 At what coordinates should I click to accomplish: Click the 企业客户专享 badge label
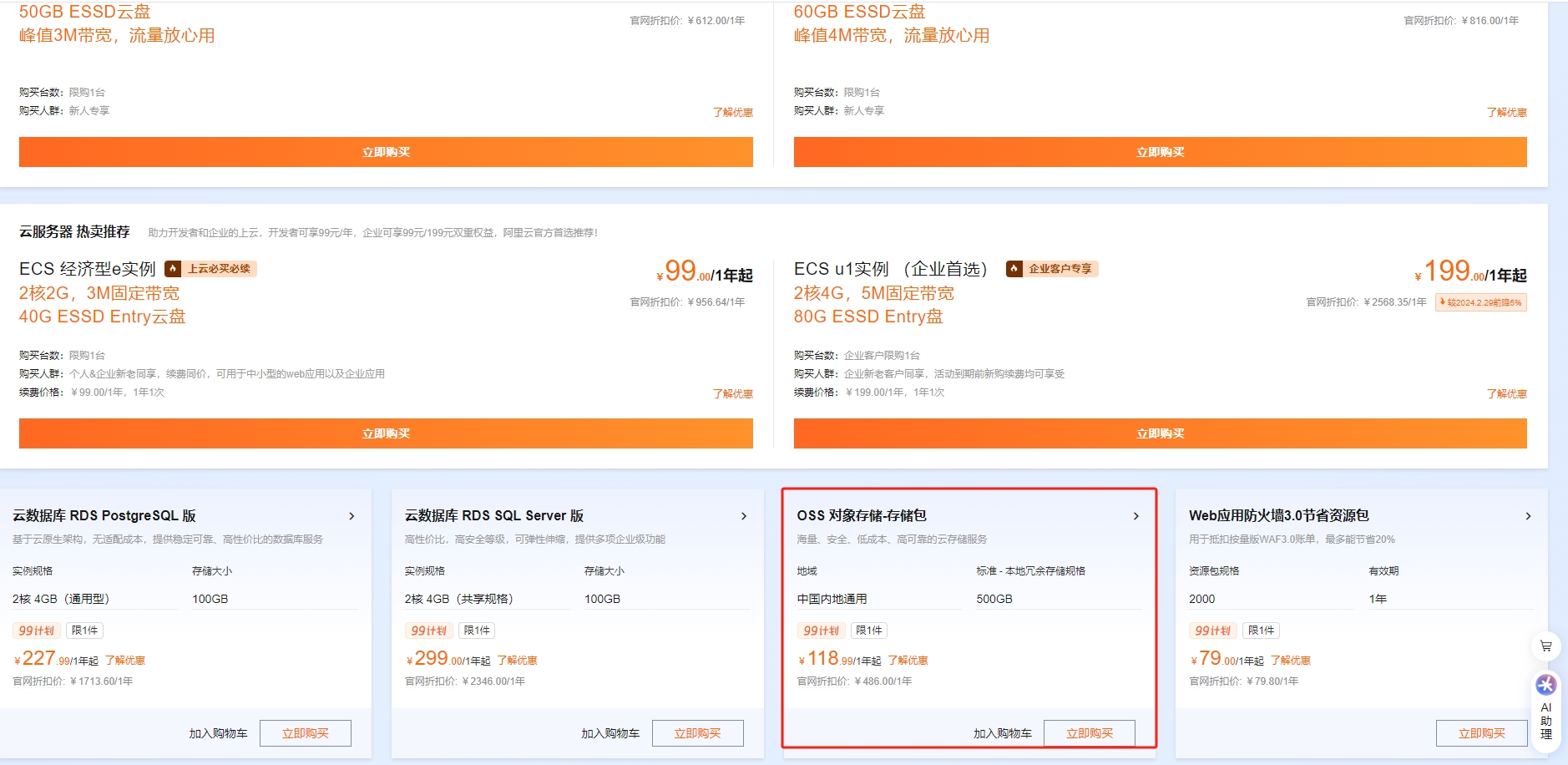(1060, 269)
